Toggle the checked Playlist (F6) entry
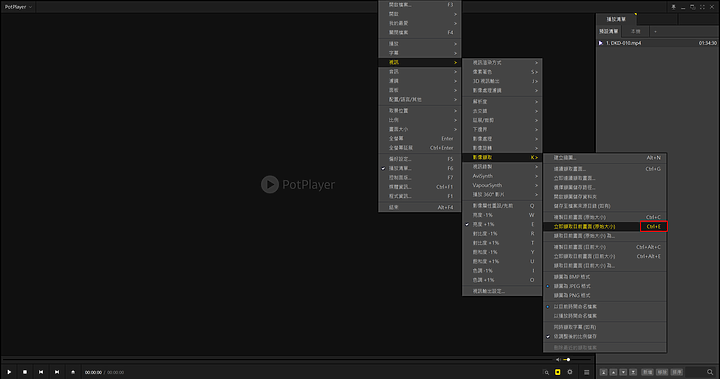Screen dimensions: 720x379 coord(420,169)
